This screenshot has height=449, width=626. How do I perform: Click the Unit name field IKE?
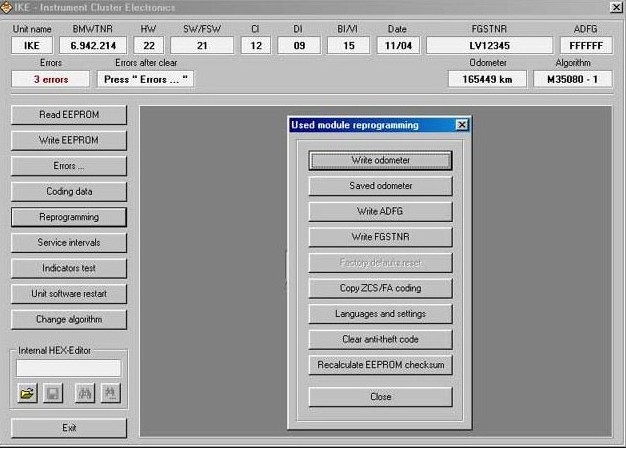32,45
